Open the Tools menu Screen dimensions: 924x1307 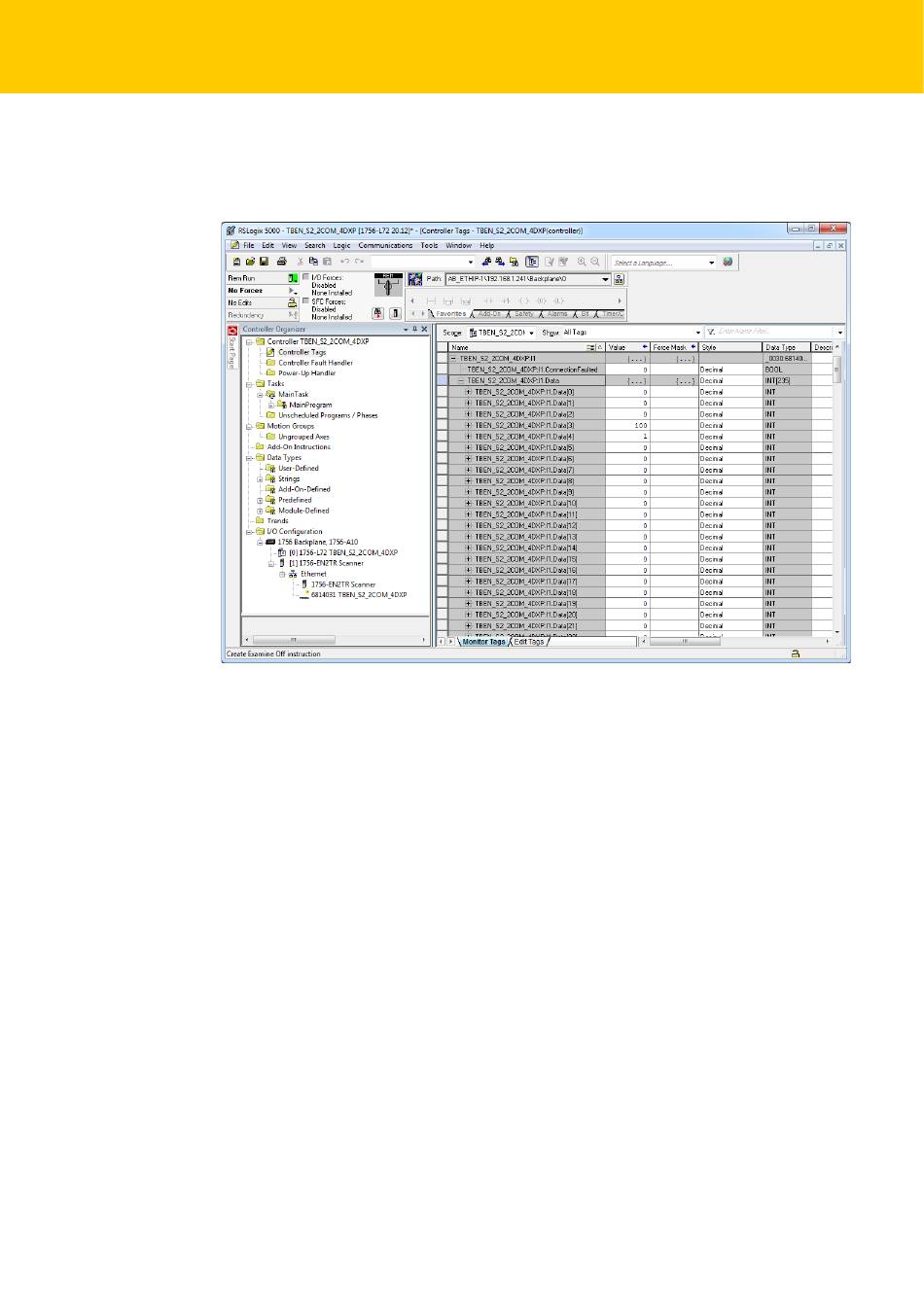click(429, 246)
